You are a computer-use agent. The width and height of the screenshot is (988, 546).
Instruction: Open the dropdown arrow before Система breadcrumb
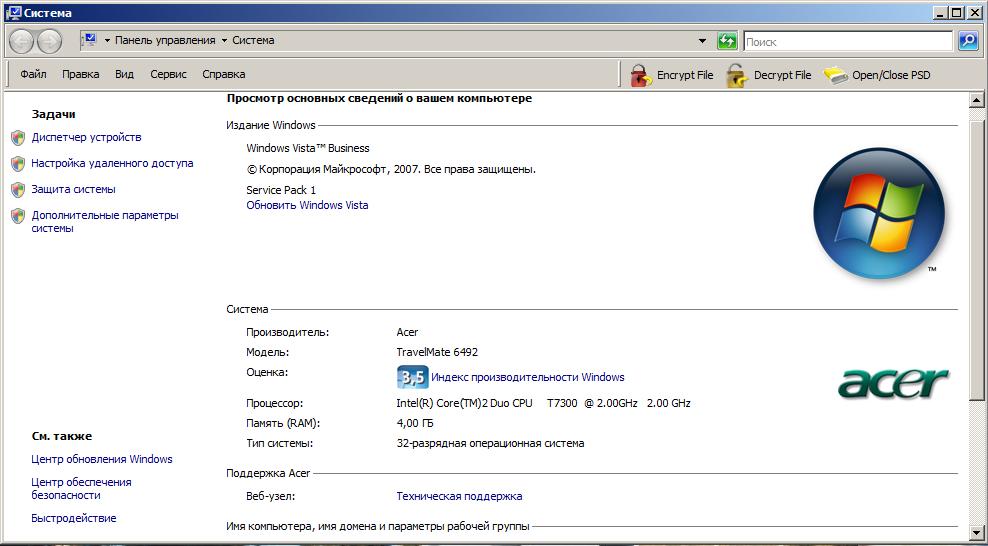(224, 40)
